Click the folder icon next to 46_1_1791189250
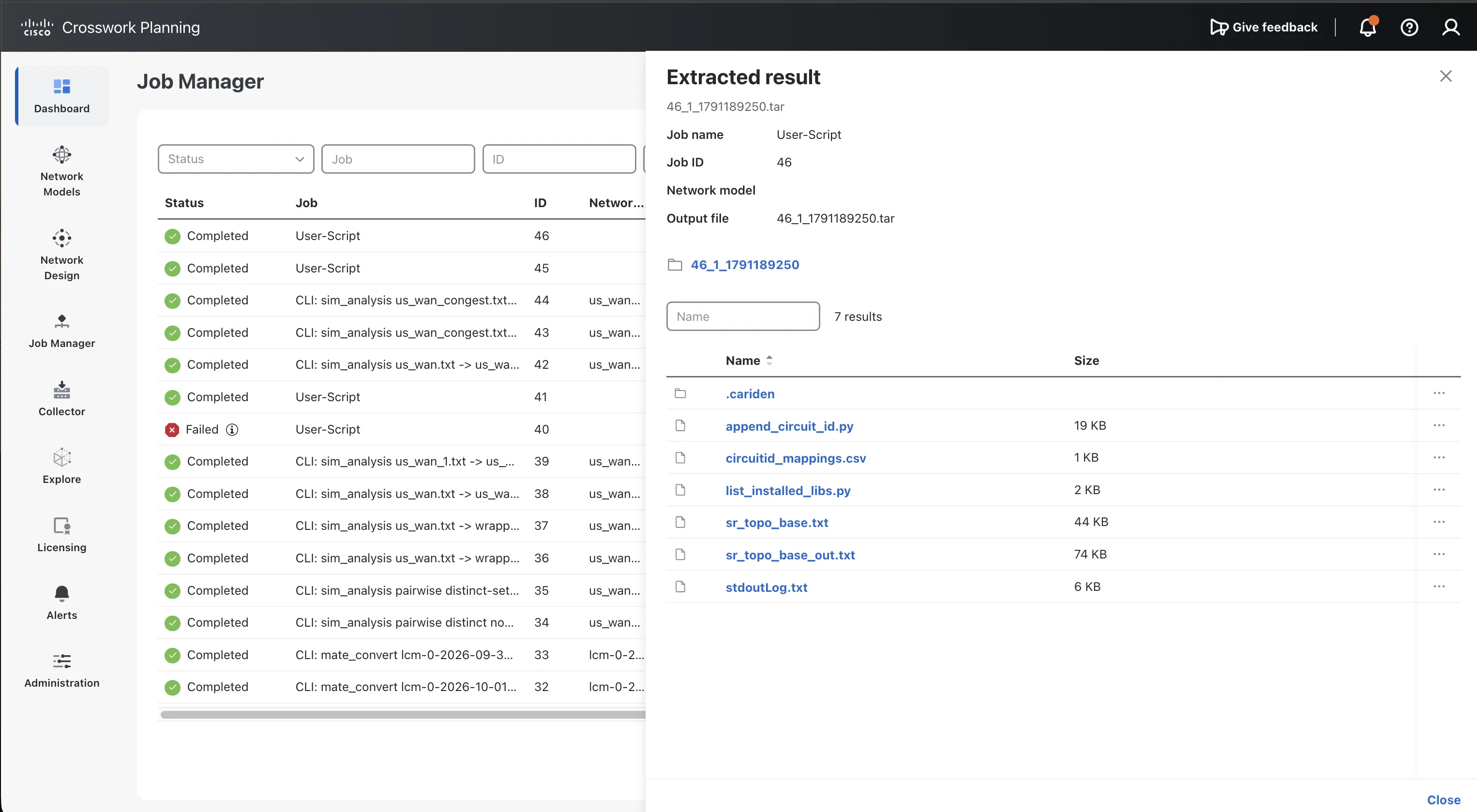The image size is (1477, 812). click(675, 264)
